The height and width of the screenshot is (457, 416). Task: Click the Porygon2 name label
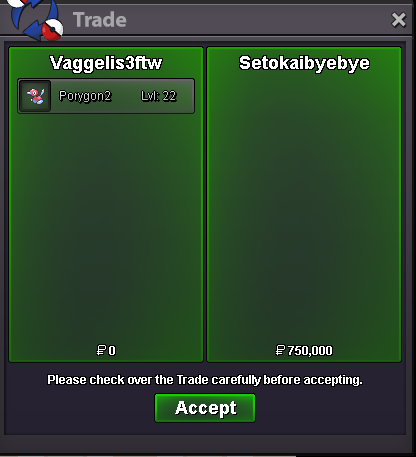tap(85, 96)
